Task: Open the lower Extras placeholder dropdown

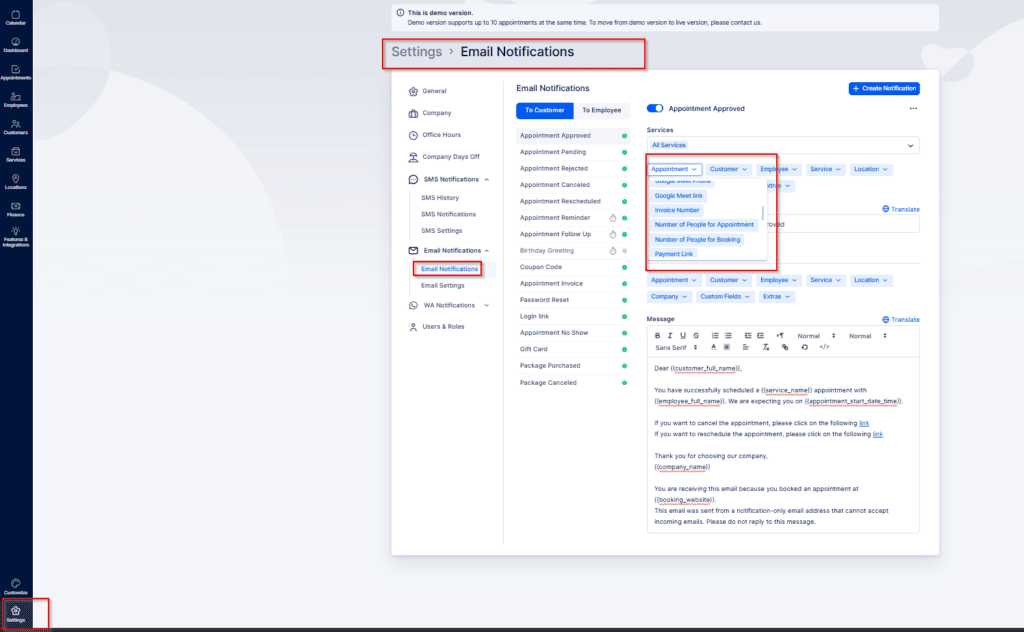Action: click(776, 296)
